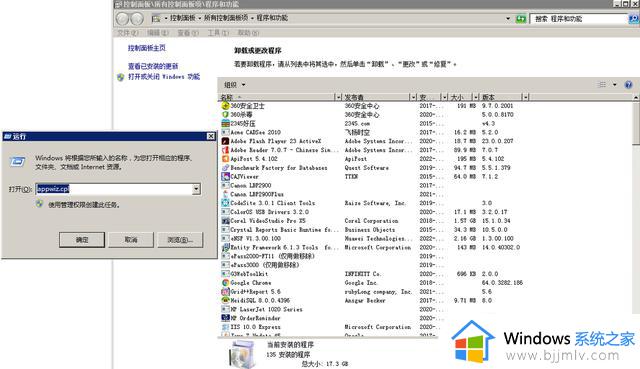Open the view options dropdown arrow
The image size is (640, 369).
(x=615, y=84)
